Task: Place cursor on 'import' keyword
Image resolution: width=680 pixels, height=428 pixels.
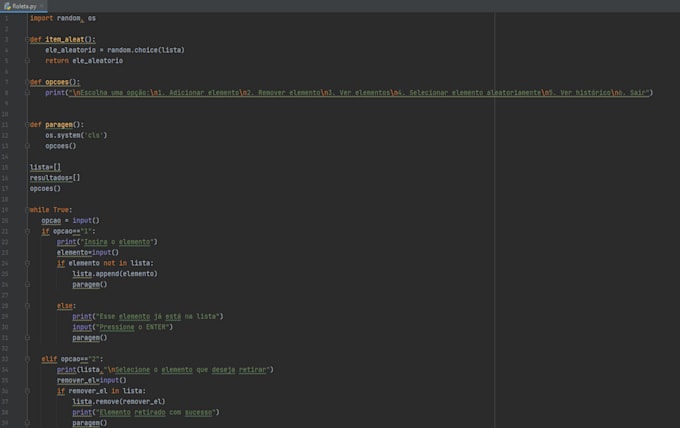Action: (42, 18)
